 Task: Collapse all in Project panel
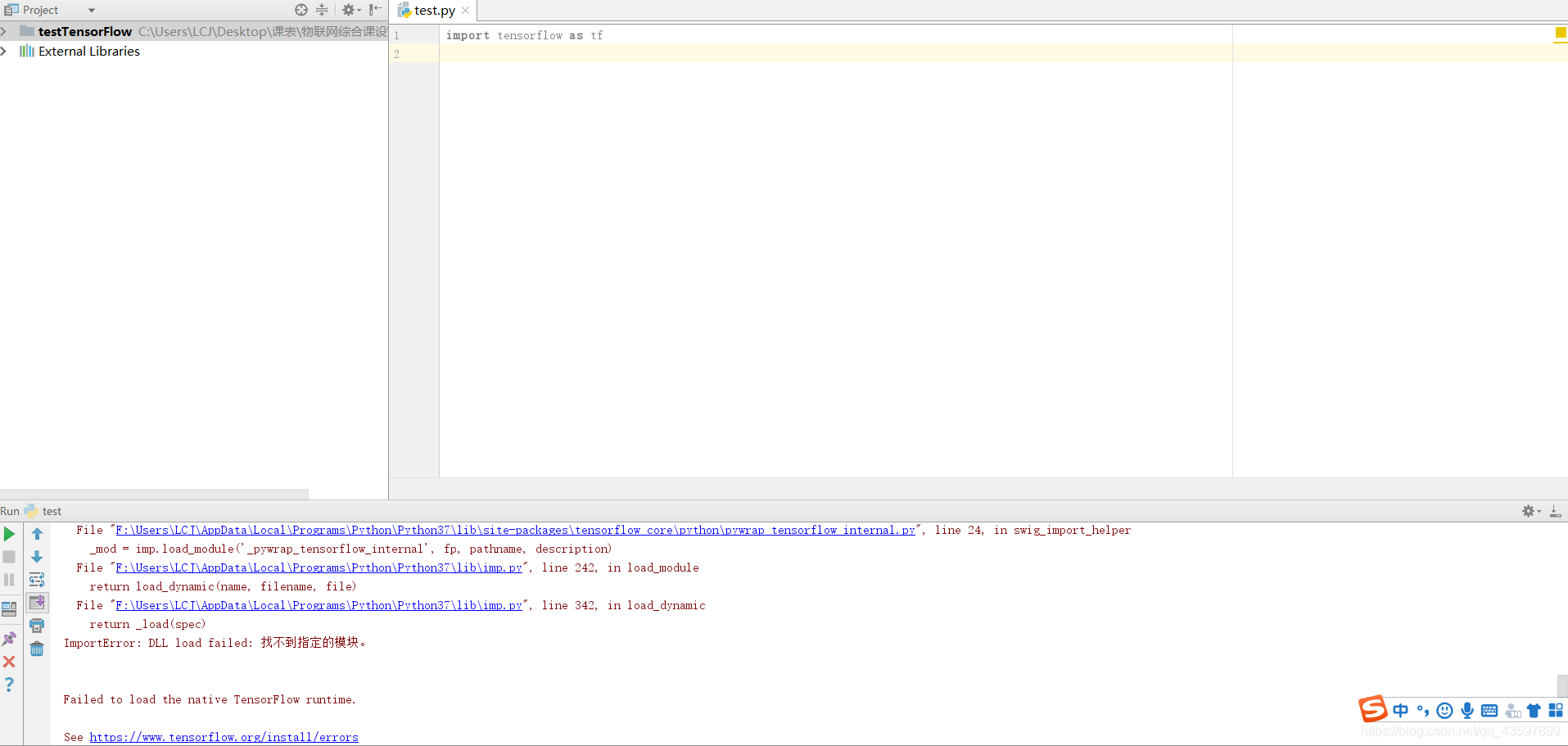322,10
